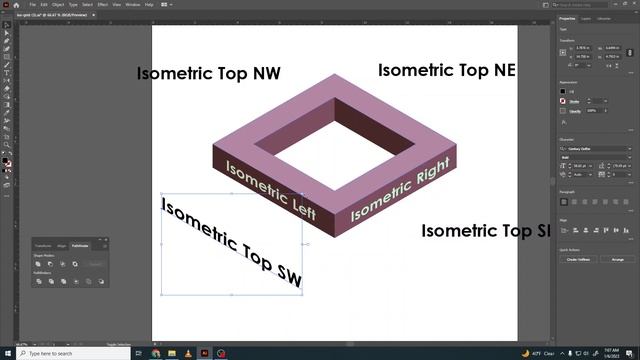
Task: Click the Create Outlines button
Action: click(578, 259)
